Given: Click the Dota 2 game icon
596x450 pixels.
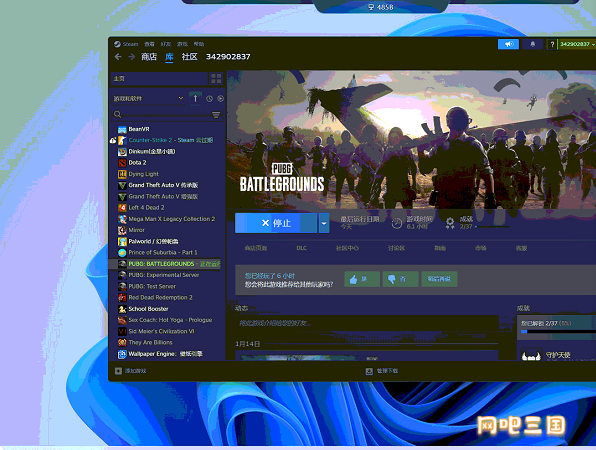Looking at the screenshot, I should coord(122,163).
